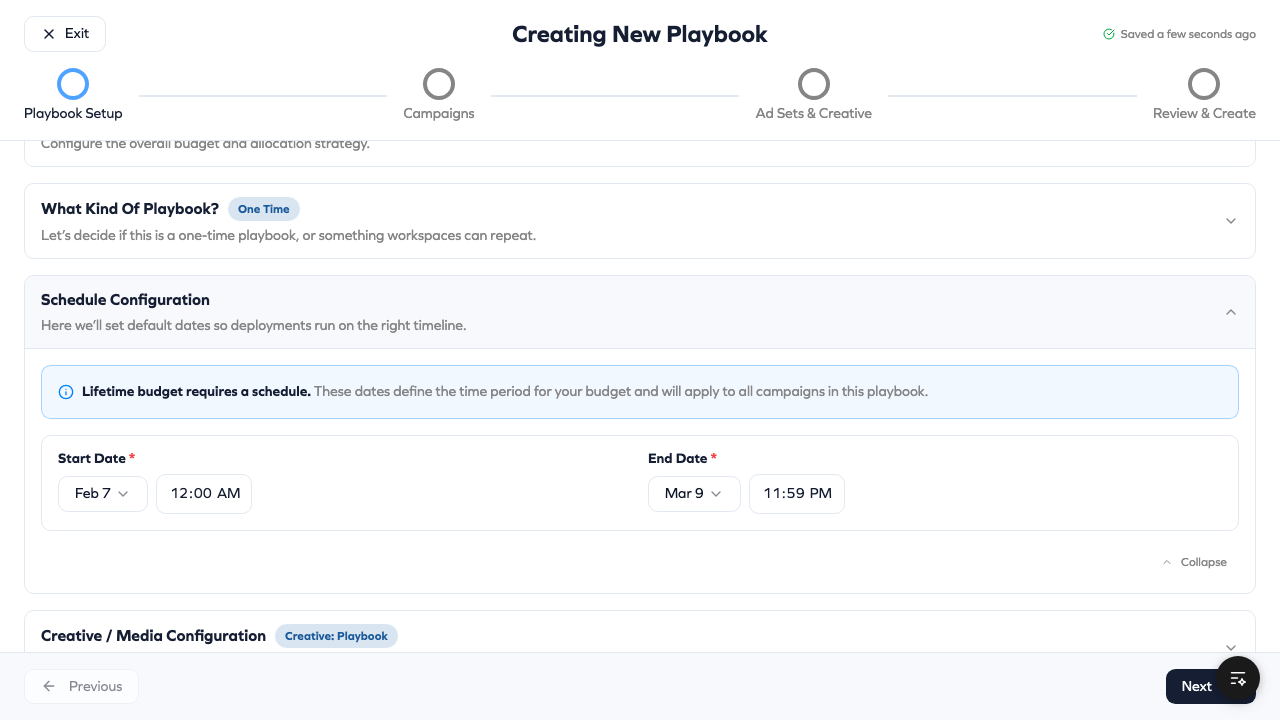Image resolution: width=1280 pixels, height=720 pixels.
Task: Go to the Campaigns step circle
Action: [439, 84]
